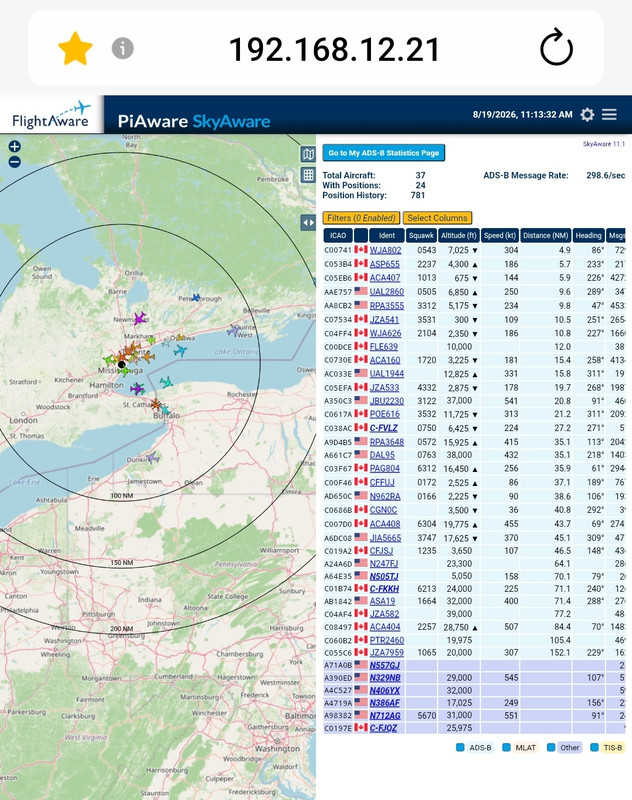The width and height of the screenshot is (632, 800).
Task: Sort by ICAO column
Action: click(338, 235)
